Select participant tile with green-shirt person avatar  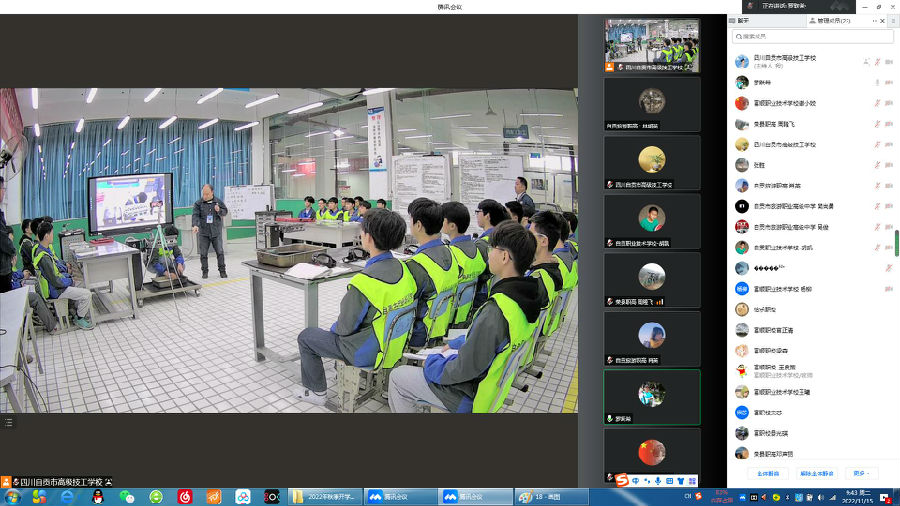tap(652, 221)
